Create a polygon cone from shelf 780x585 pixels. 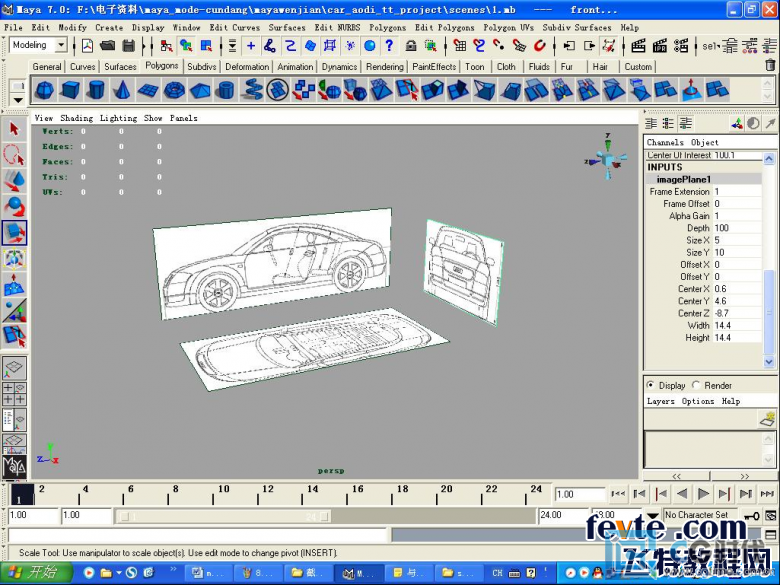coord(122,90)
